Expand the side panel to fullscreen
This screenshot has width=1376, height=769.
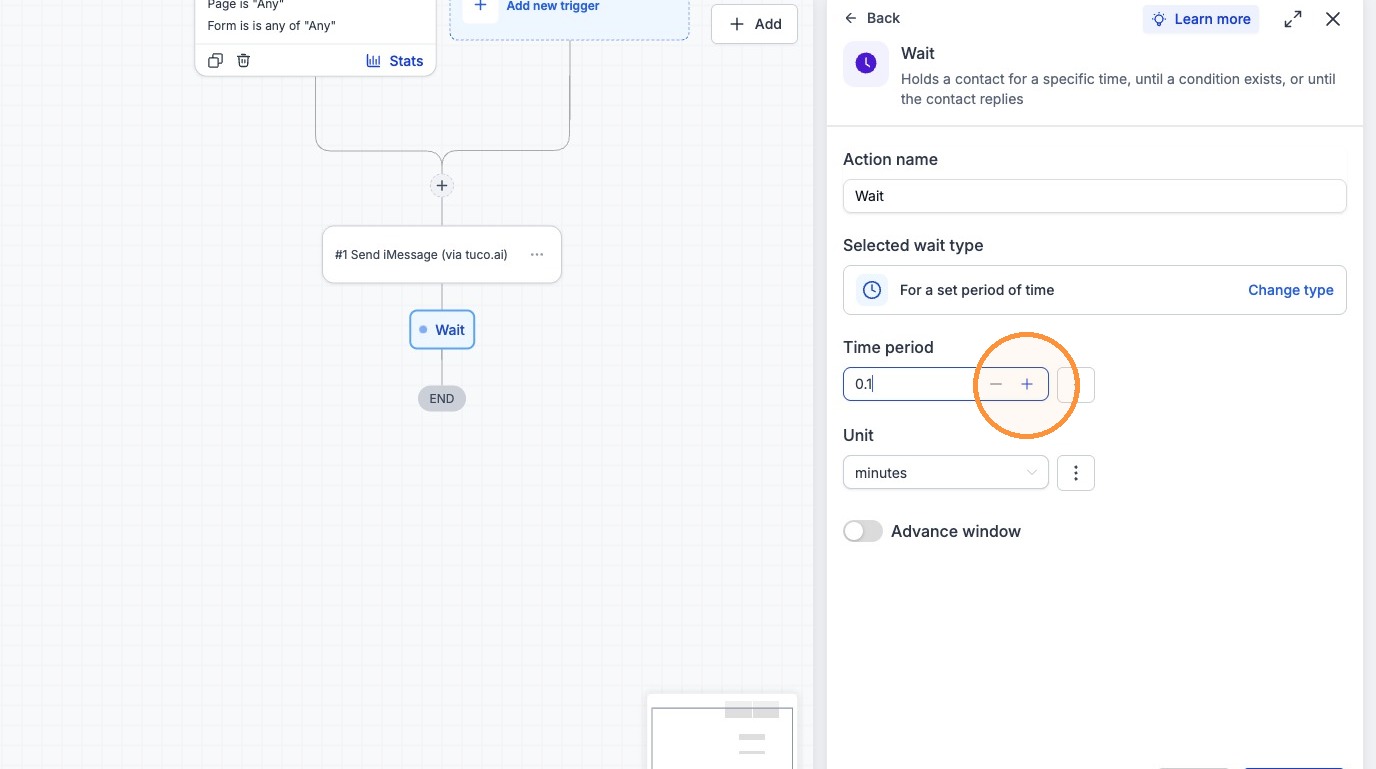coord(1293,19)
